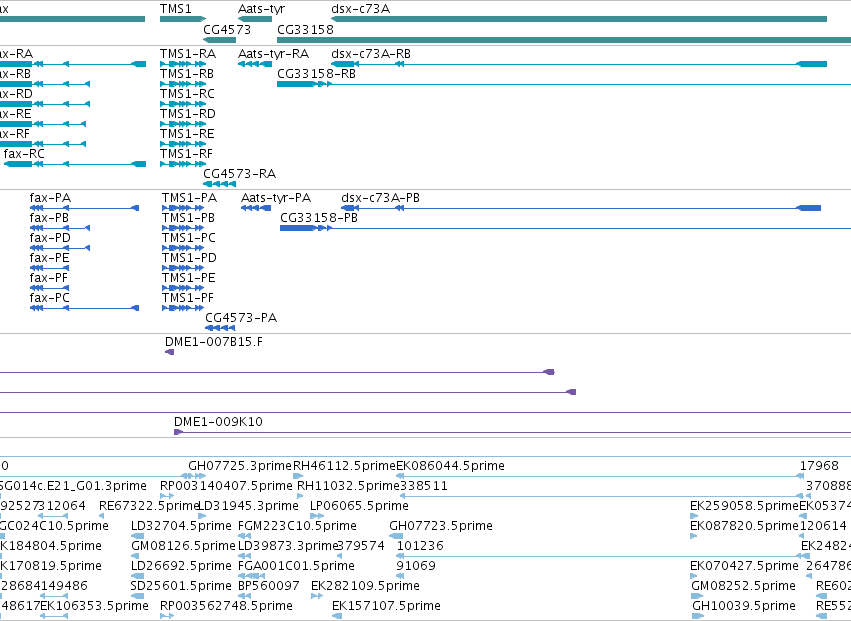Click protein TMS1-PA
851x621 pixels.
tap(189, 198)
